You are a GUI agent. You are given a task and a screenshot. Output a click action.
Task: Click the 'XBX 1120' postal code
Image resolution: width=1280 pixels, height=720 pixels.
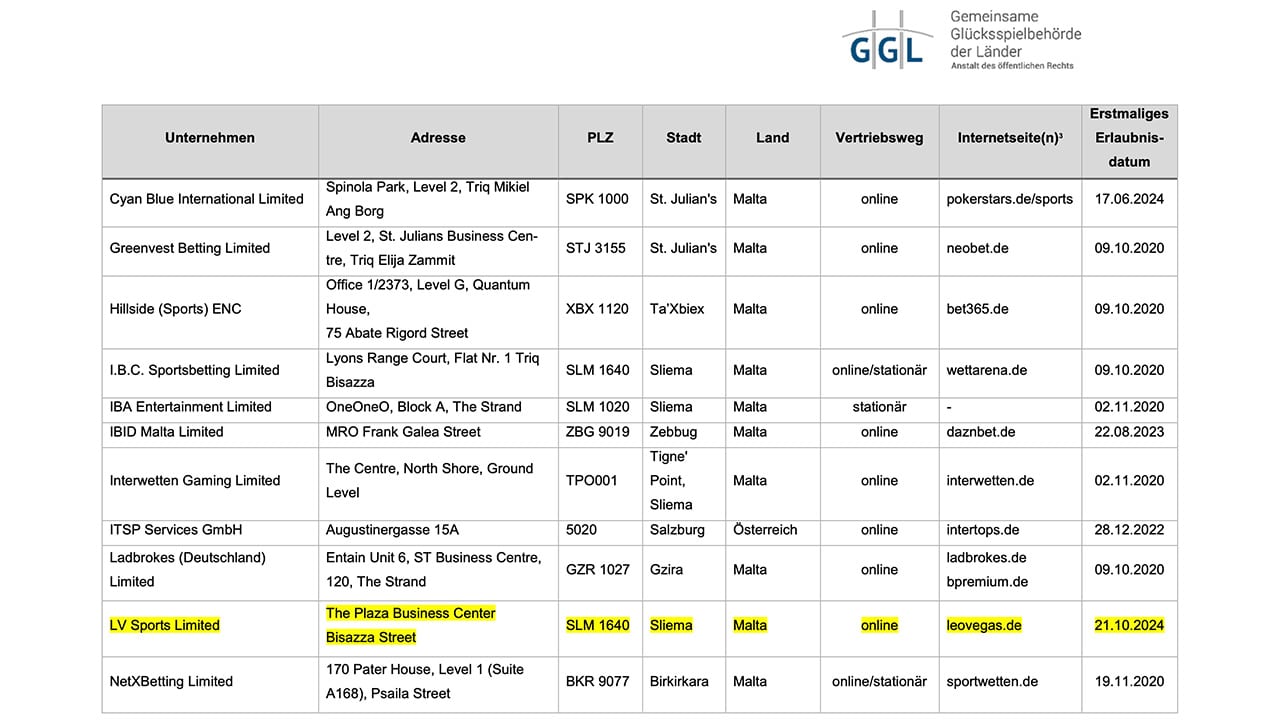[597, 309]
